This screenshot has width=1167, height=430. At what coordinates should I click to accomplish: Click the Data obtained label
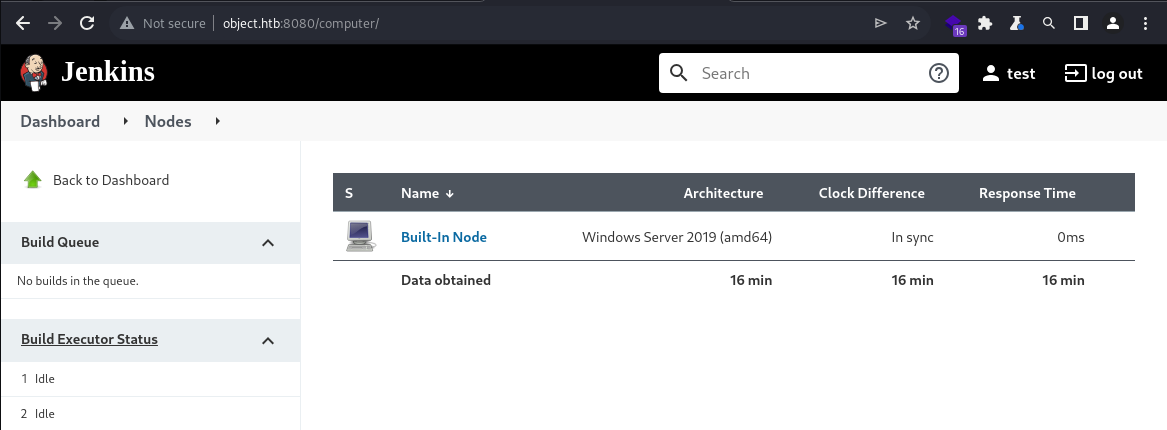[x=446, y=280]
